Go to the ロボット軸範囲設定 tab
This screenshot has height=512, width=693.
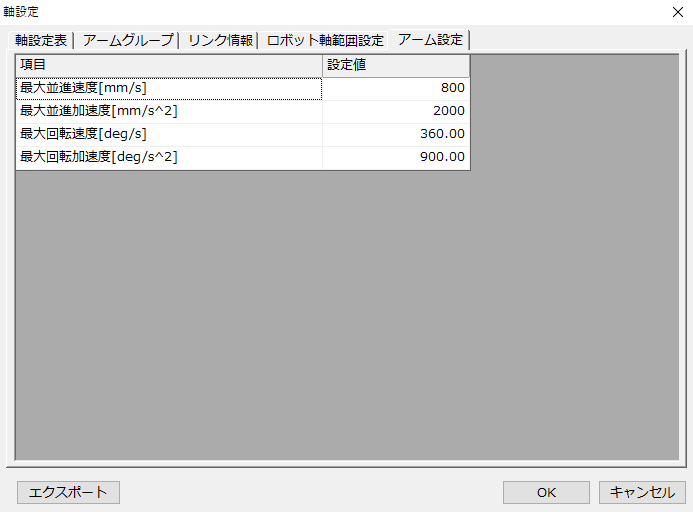325,41
